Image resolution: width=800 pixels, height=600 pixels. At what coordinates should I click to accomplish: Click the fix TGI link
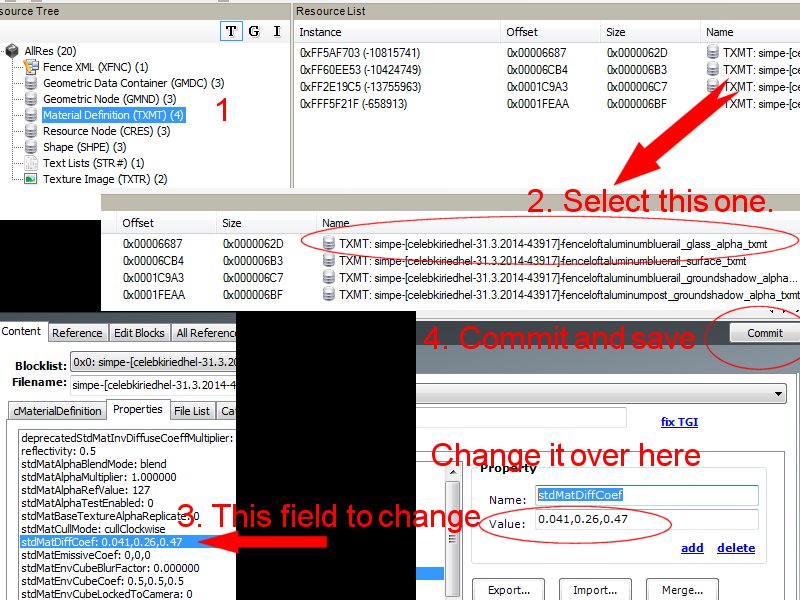[x=680, y=422]
